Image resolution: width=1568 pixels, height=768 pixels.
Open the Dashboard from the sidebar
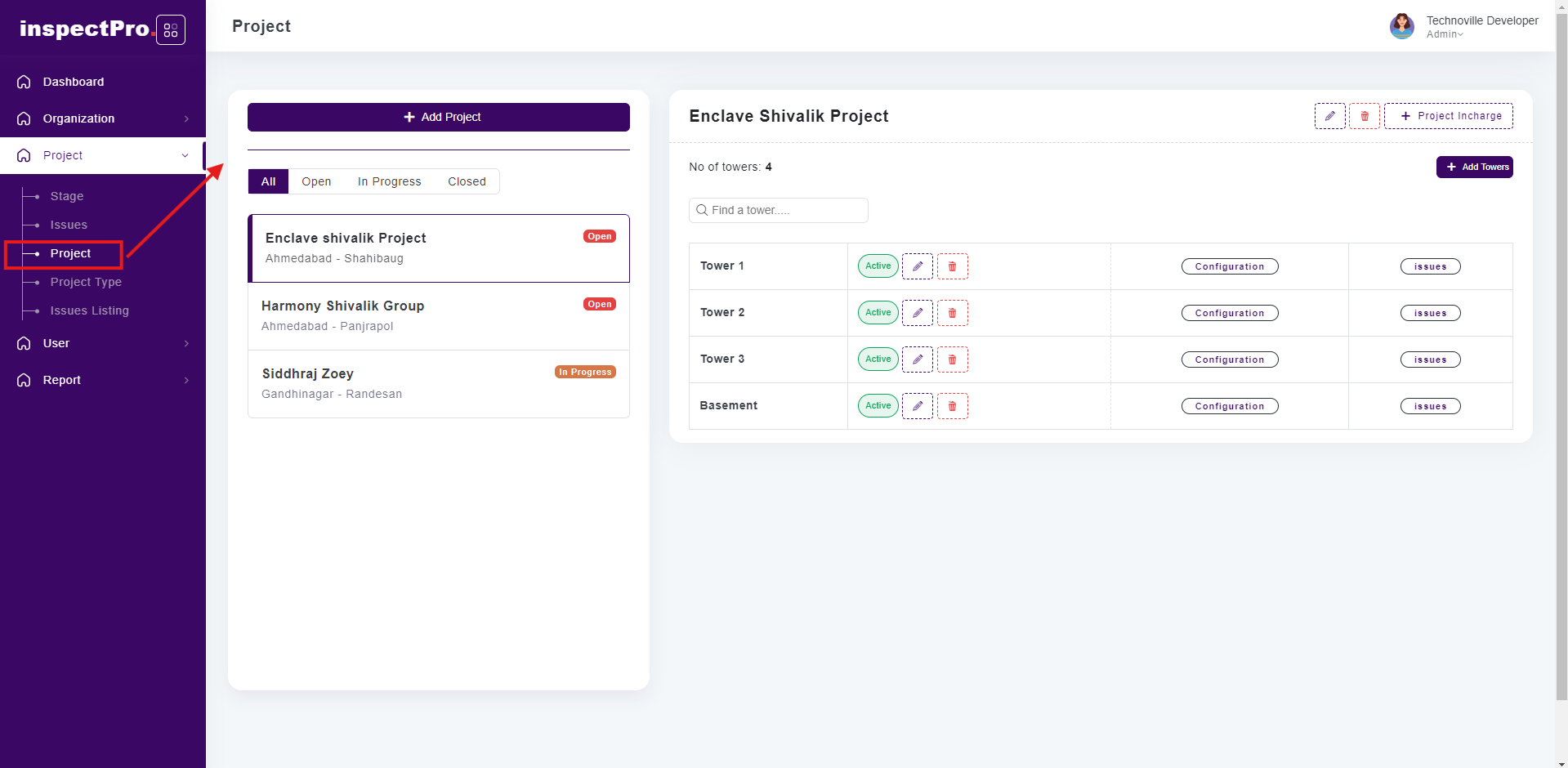tap(74, 82)
